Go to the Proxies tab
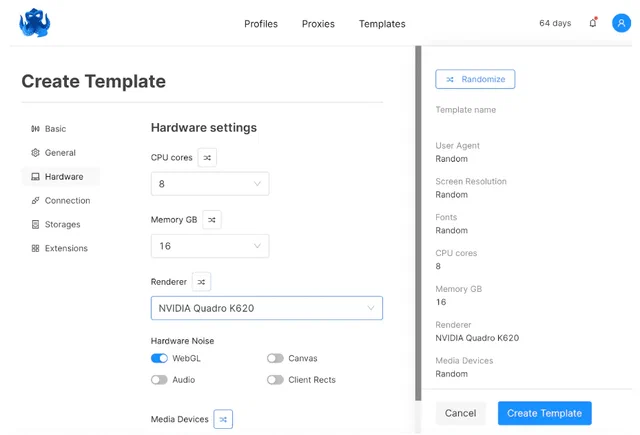640x435 pixels. (318, 24)
